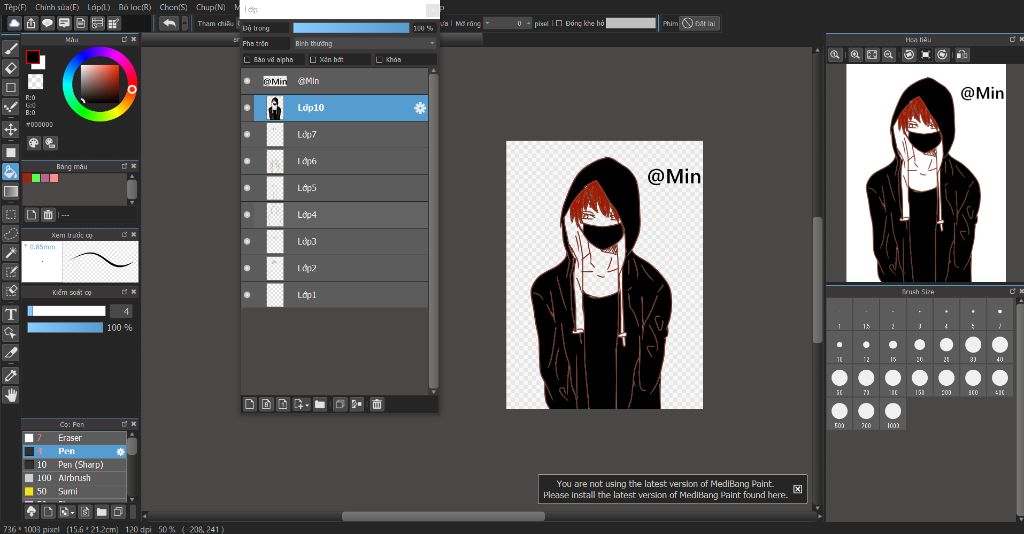Delete the selected layer with trash icon
The width and height of the screenshot is (1024, 534).
[377, 405]
